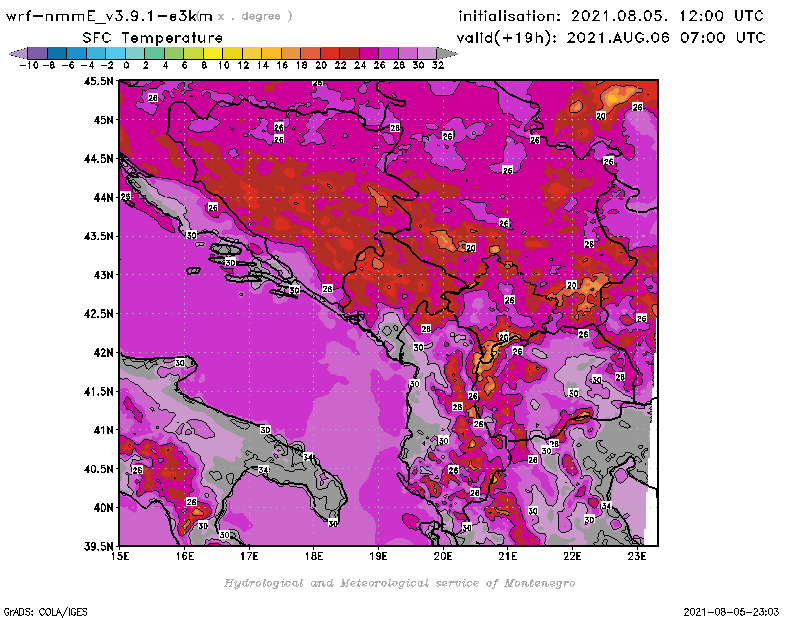
Task: Click the 42N latitude axis label
Action: (x=102, y=352)
